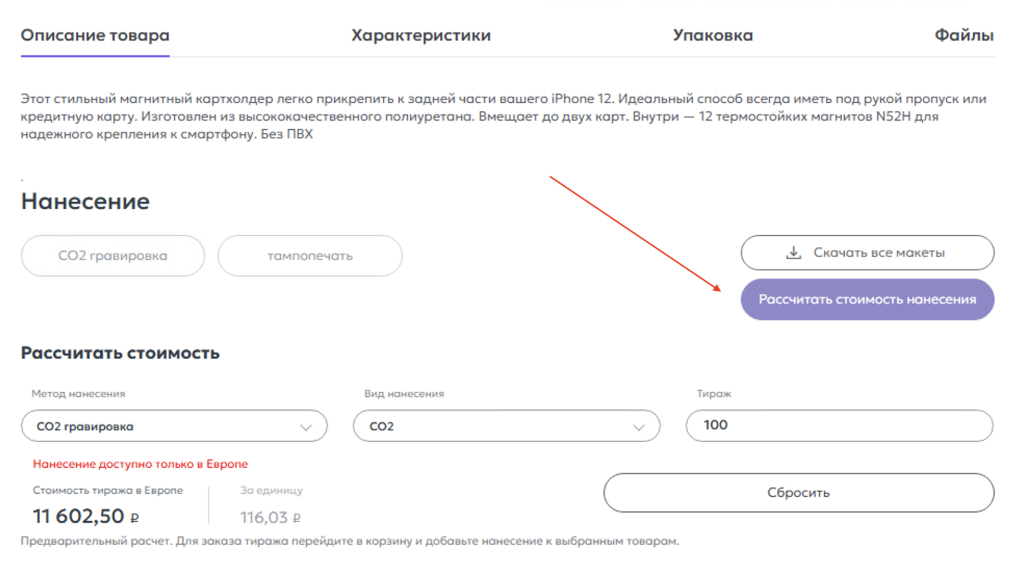This screenshot has height=573, width=1024.
Task: Click the Сбросить button
Action: [798, 493]
